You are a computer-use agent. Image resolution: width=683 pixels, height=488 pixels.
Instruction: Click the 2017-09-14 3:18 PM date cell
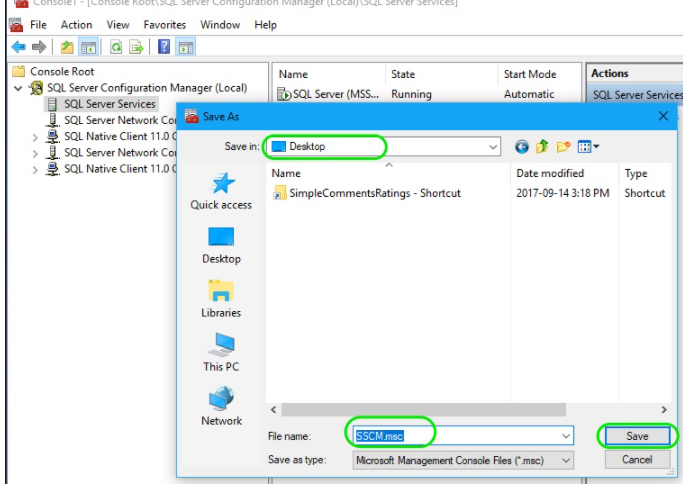(x=562, y=193)
